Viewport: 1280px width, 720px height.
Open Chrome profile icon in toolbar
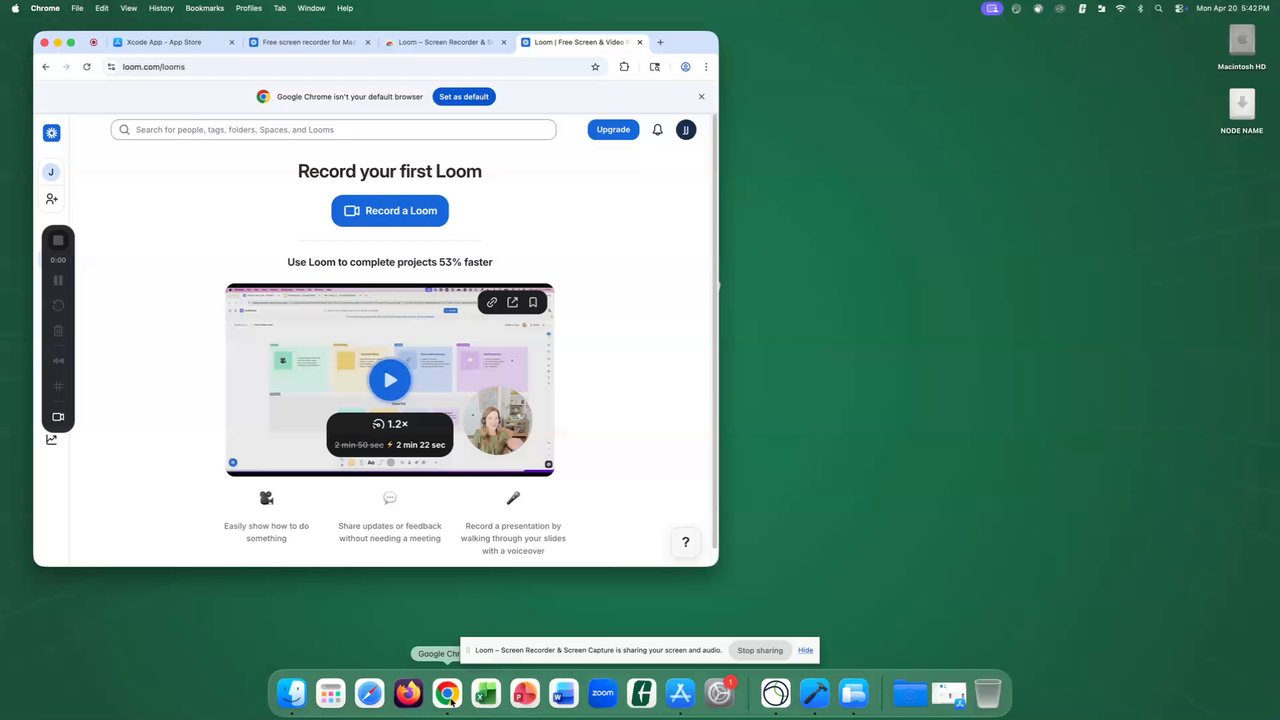(x=685, y=67)
